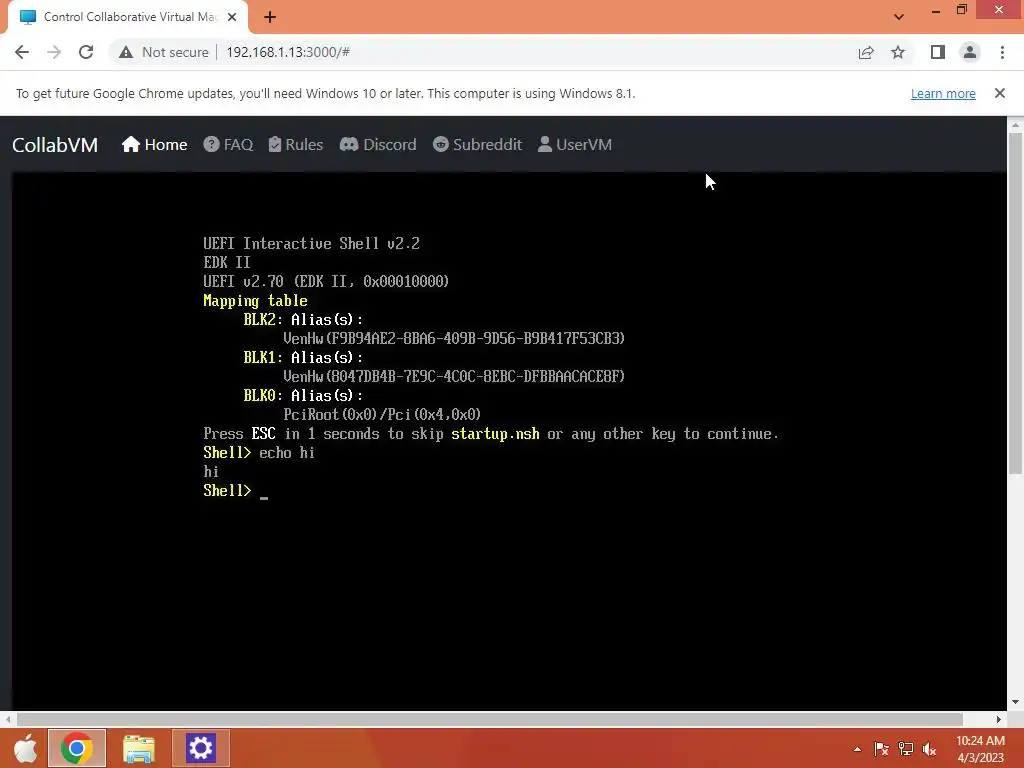Click the scroll down arrow of the vertical scrollbar
1024x768 pixels.
click(x=1015, y=703)
